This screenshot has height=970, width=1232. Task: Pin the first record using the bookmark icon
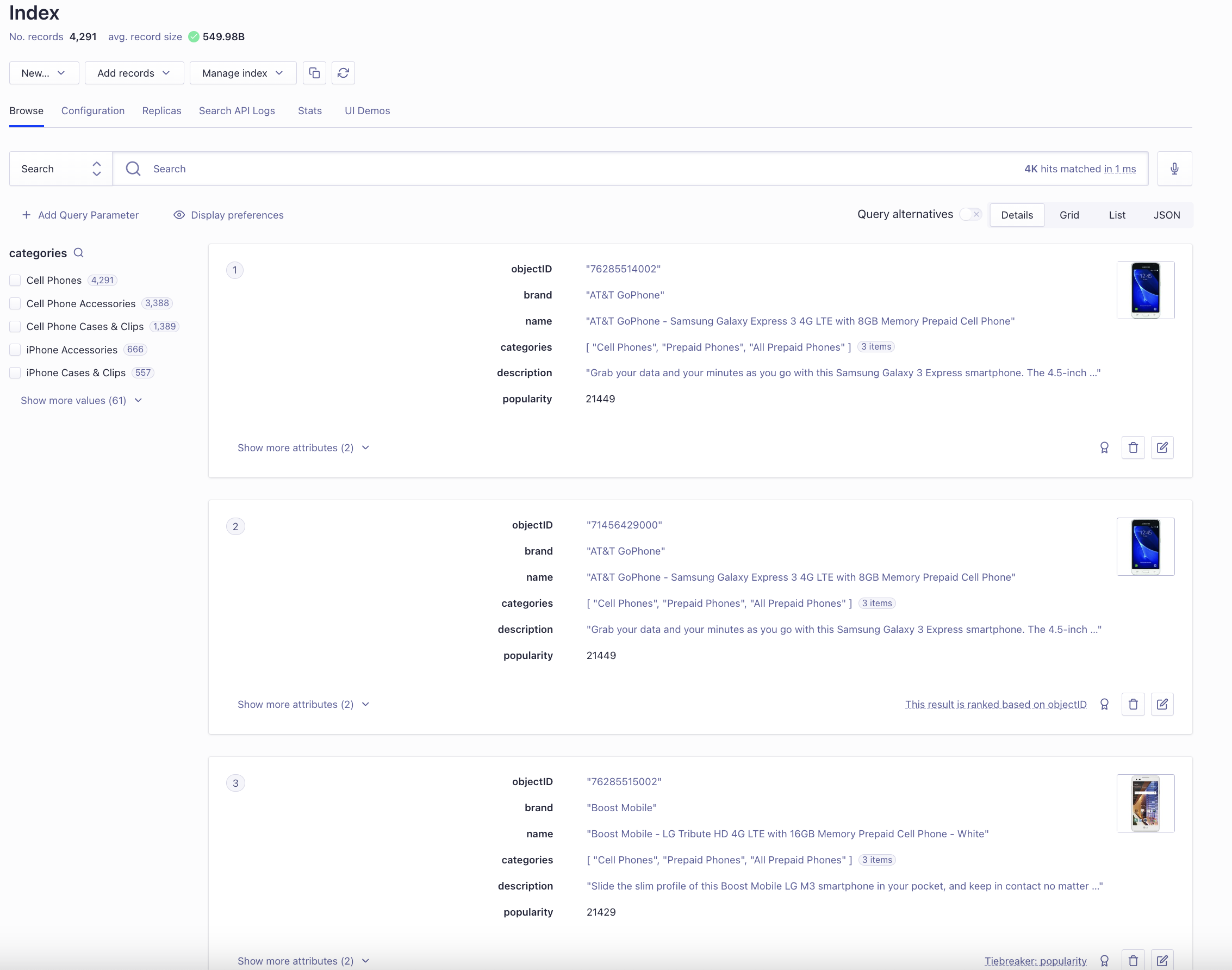pyautogui.click(x=1104, y=447)
